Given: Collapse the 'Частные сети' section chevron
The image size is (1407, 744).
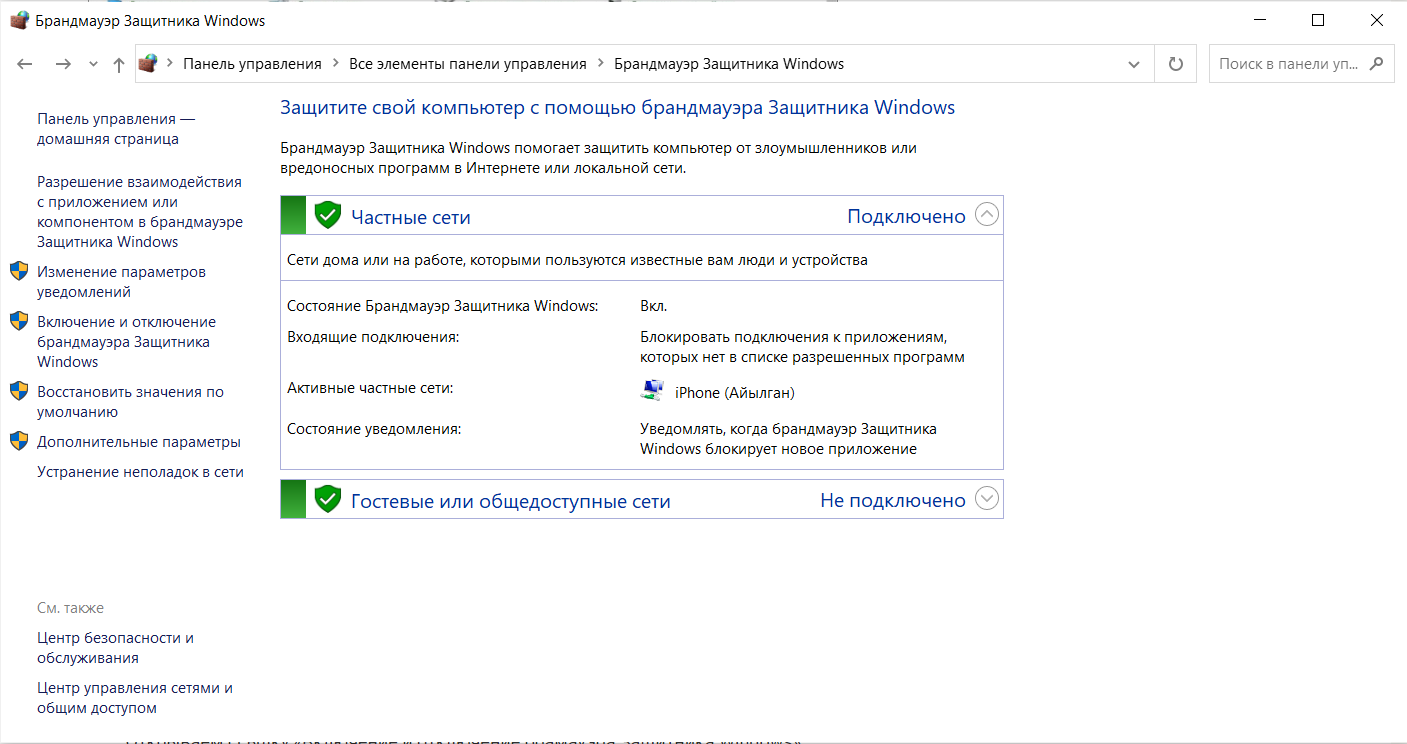Looking at the screenshot, I should [986, 215].
